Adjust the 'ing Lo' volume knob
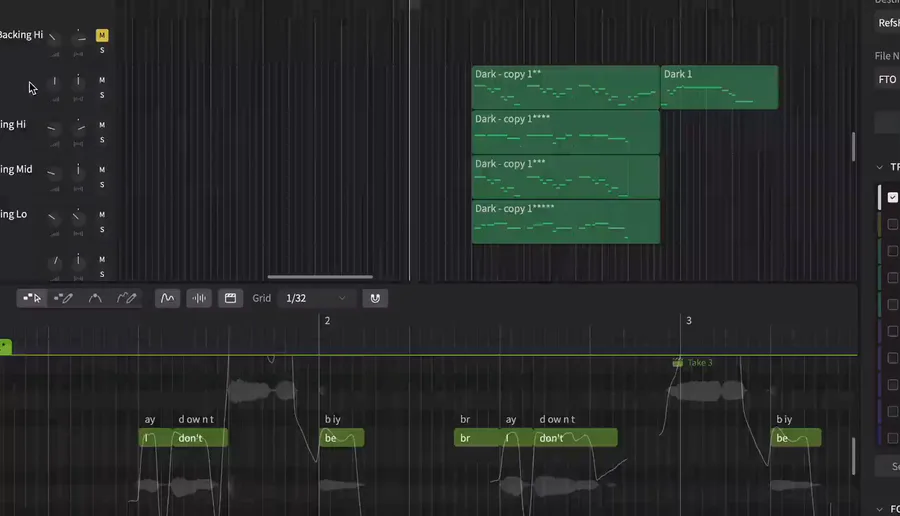Viewport: 900px width, 516px height. point(53,217)
